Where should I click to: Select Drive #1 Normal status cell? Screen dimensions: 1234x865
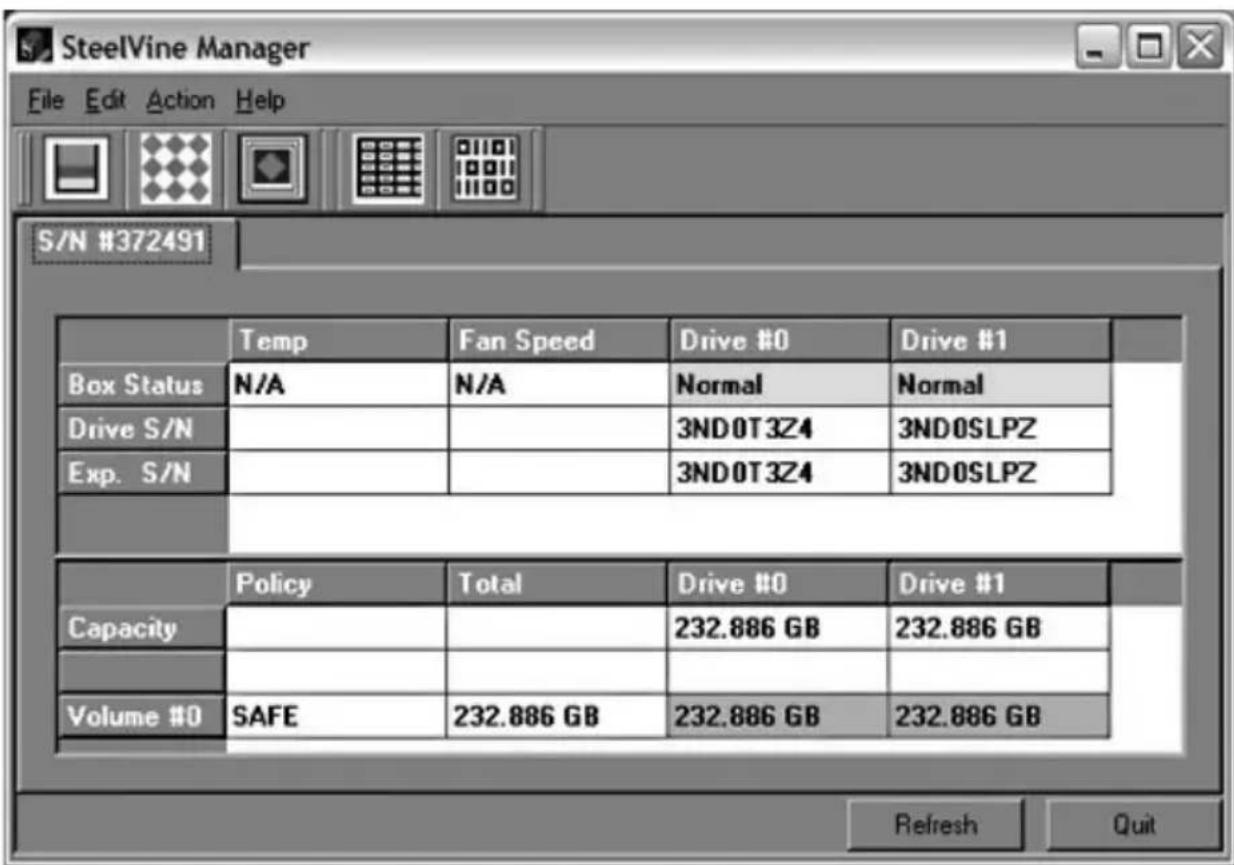(x=1000, y=385)
